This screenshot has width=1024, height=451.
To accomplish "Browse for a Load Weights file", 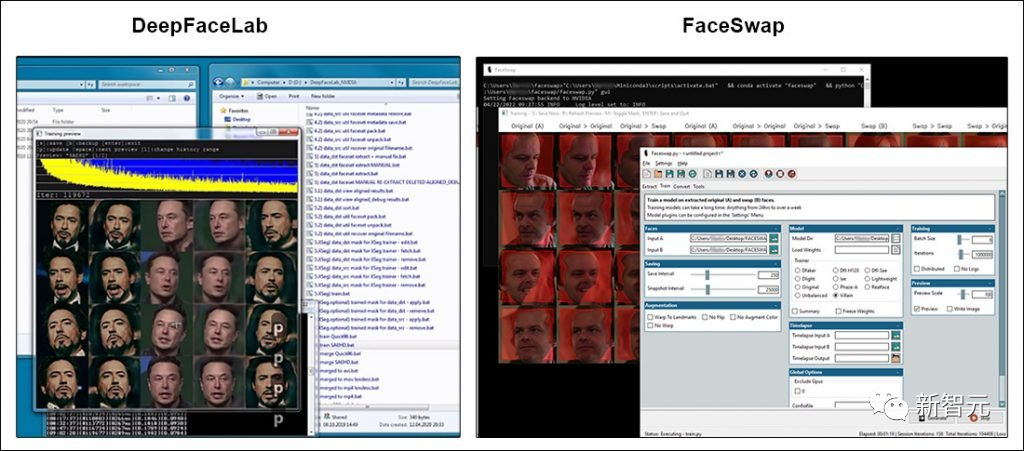I will [x=896, y=250].
